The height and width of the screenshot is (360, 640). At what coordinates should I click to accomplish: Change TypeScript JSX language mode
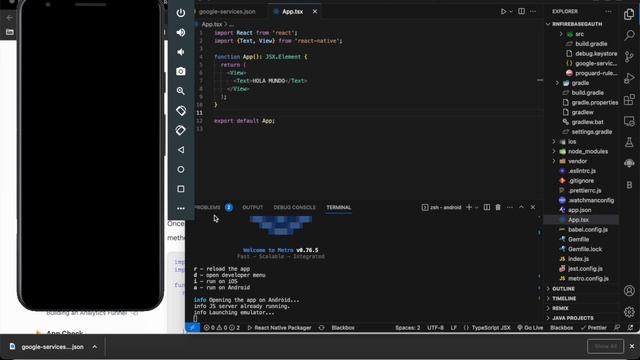tap(487, 327)
